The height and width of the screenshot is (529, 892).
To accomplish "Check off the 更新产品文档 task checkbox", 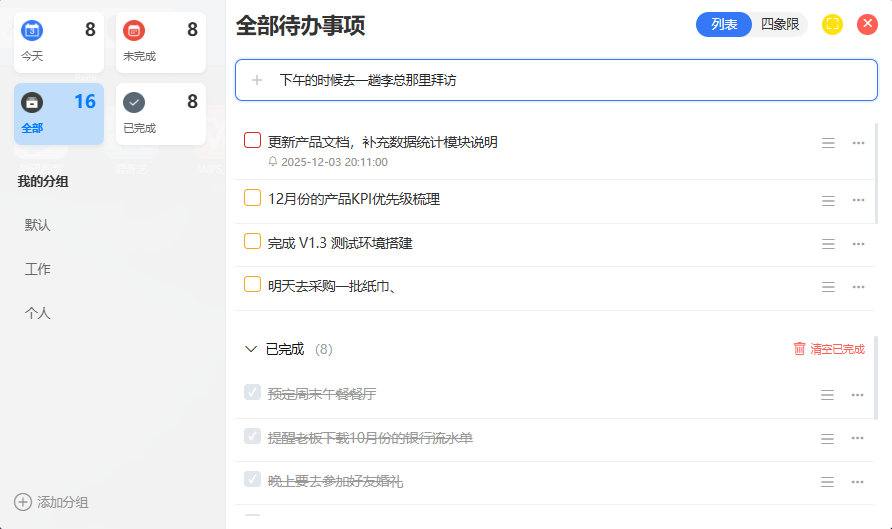I will click(252, 141).
